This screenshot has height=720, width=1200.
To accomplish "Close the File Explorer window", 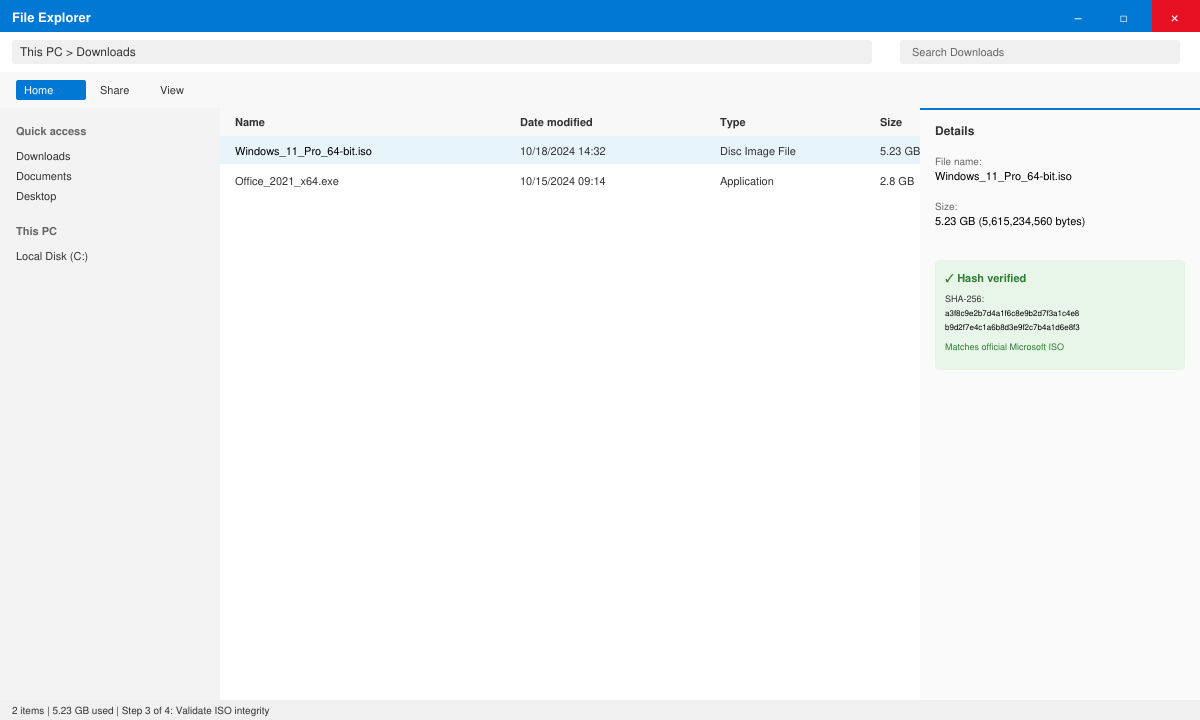I will (1175, 17).
